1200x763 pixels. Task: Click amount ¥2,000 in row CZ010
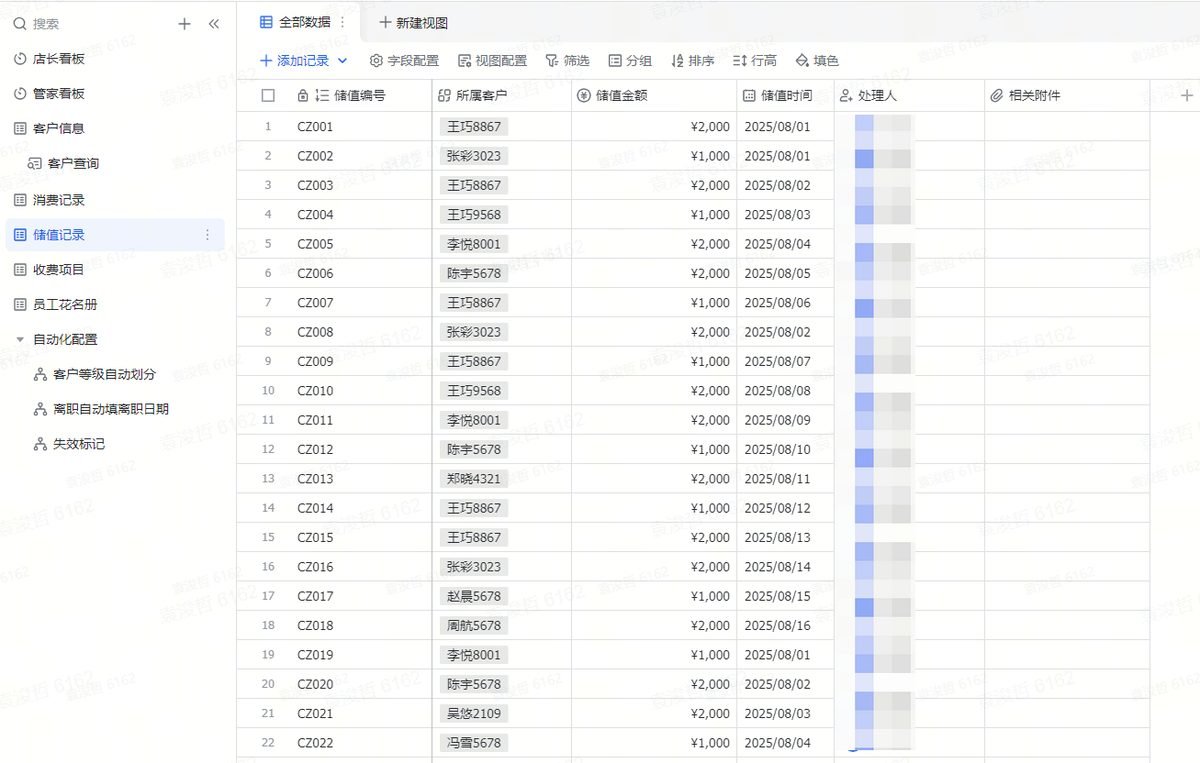[x=710, y=391]
